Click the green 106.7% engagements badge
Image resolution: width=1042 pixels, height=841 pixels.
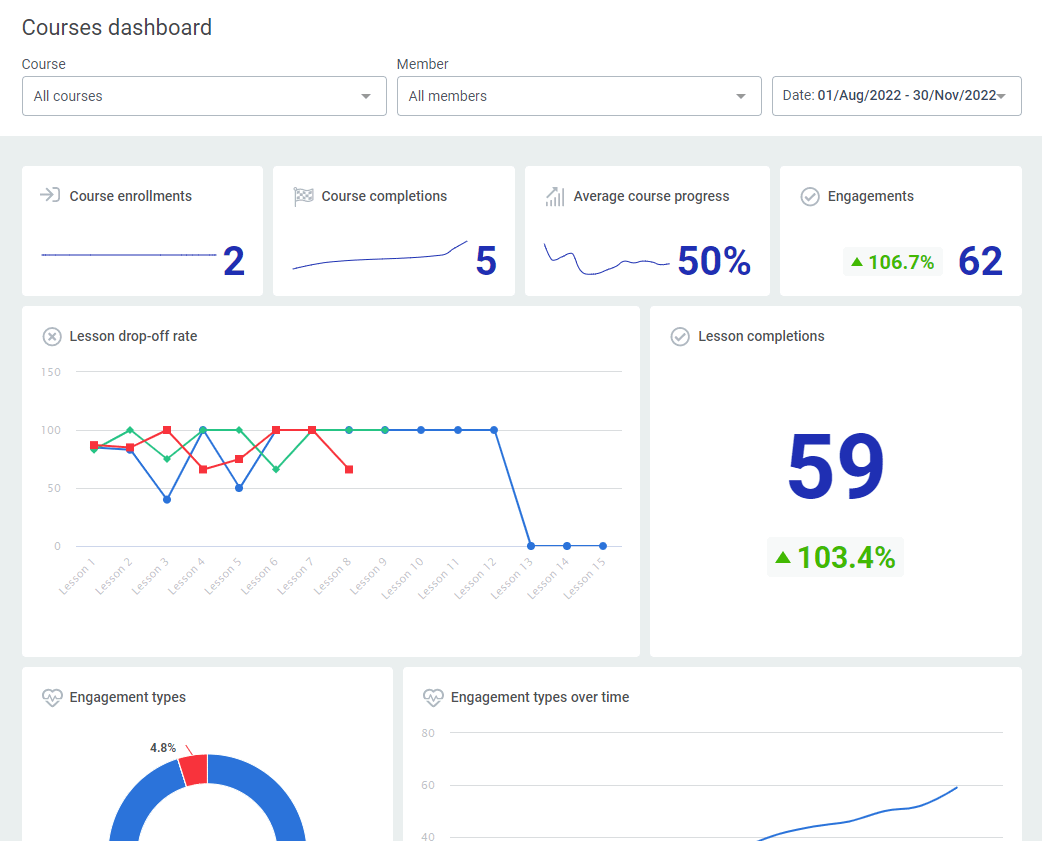click(x=892, y=262)
